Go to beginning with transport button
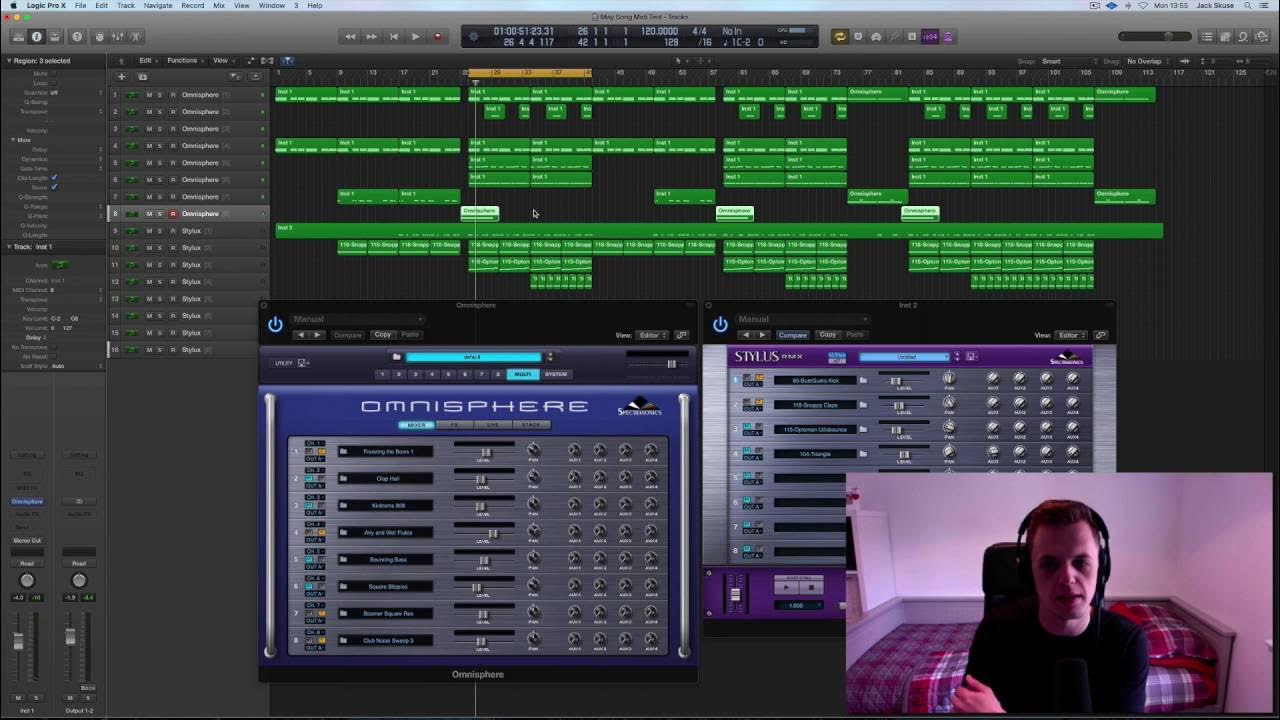Screen dimensions: 1280x720 pos(393,37)
